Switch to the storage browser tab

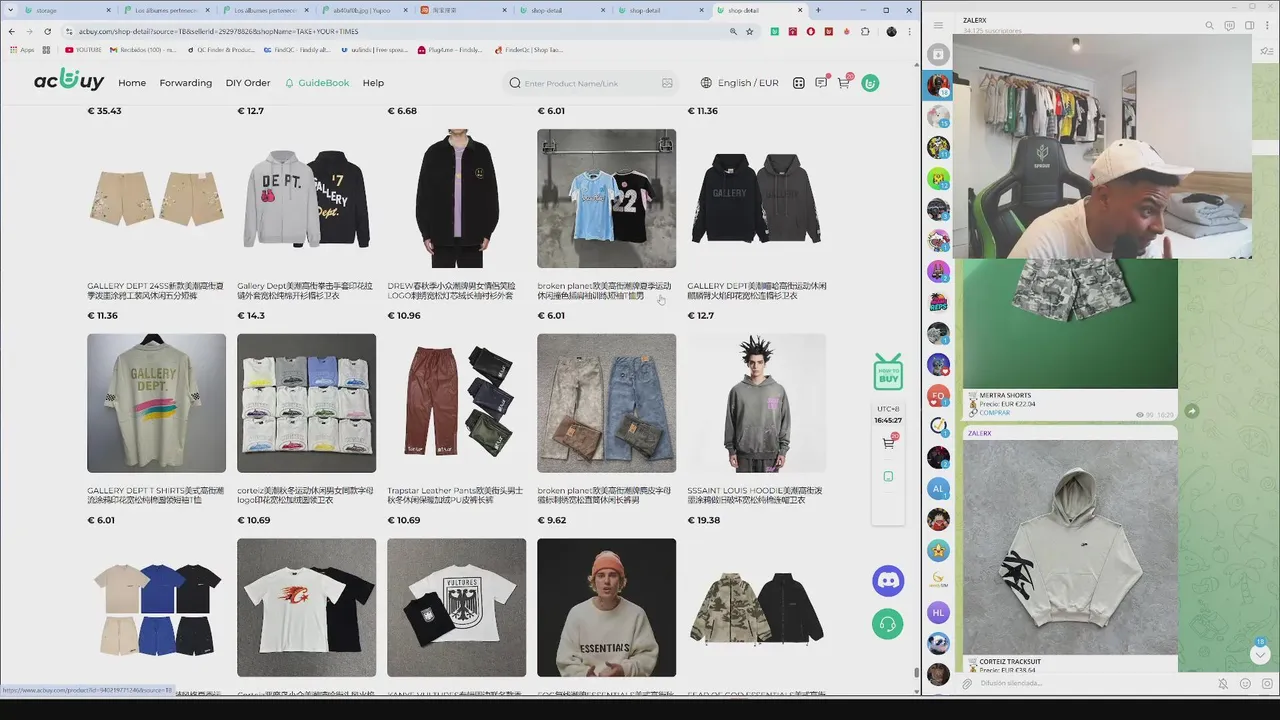tap(65, 10)
